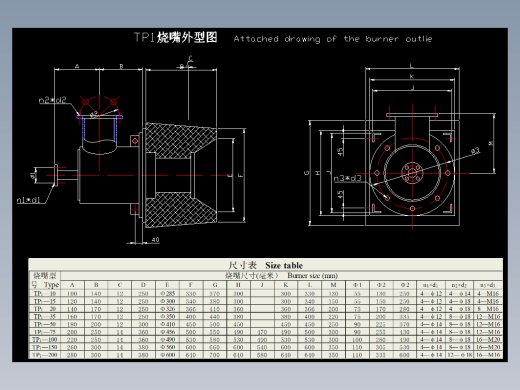Select column header 'A' in the size table

coord(72,285)
